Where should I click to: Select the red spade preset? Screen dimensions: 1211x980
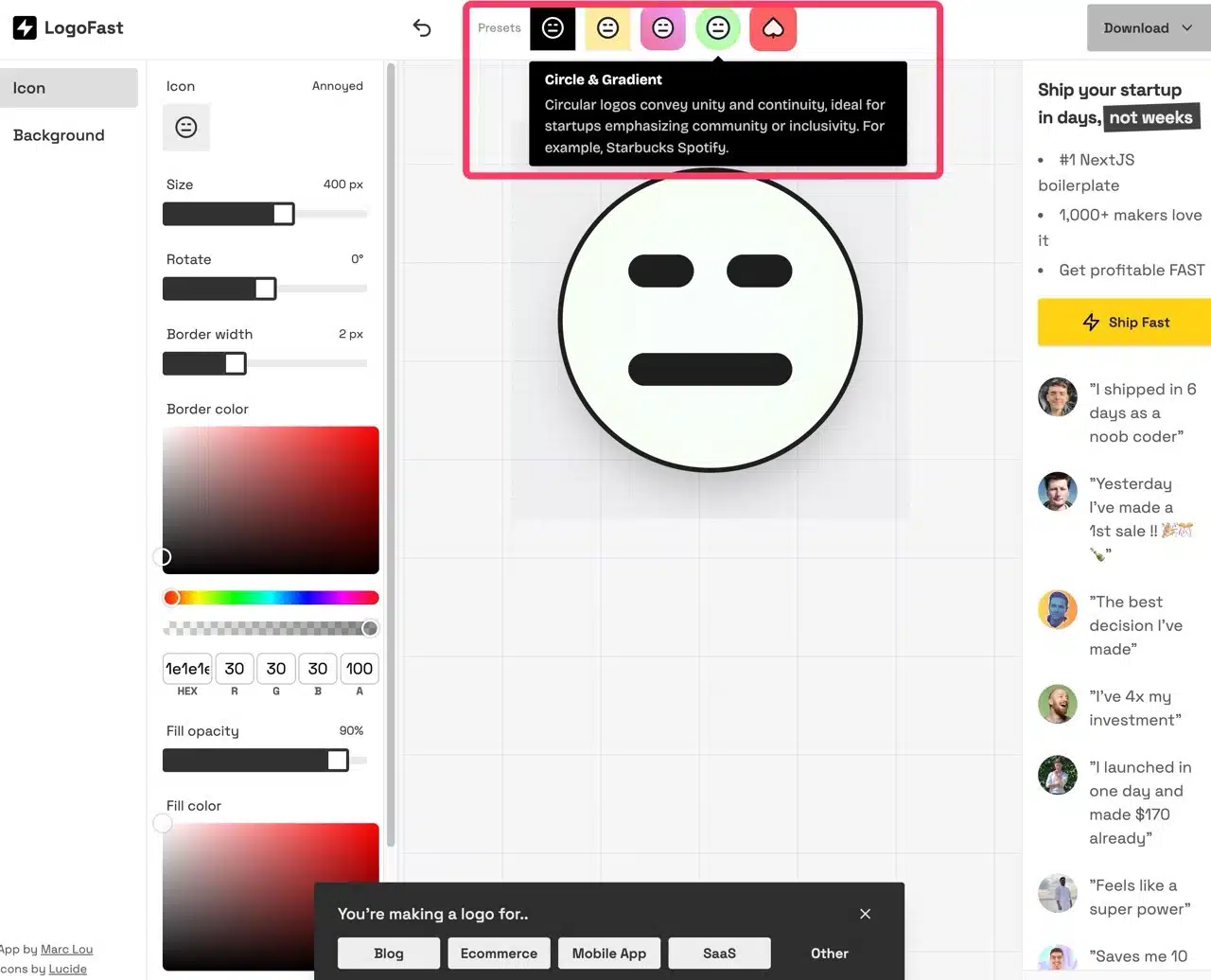pos(773,28)
